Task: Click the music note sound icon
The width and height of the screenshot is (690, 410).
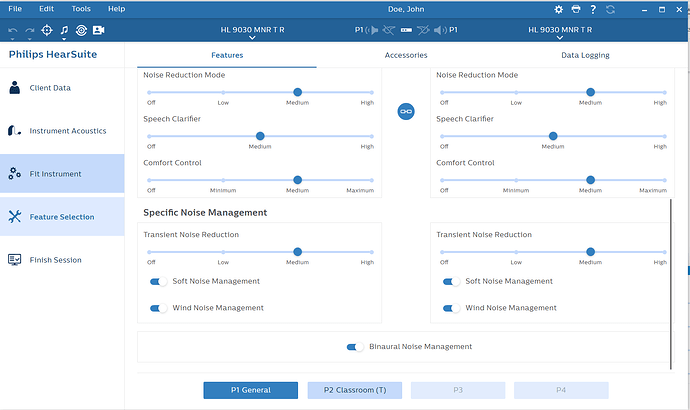Action: click(x=64, y=29)
